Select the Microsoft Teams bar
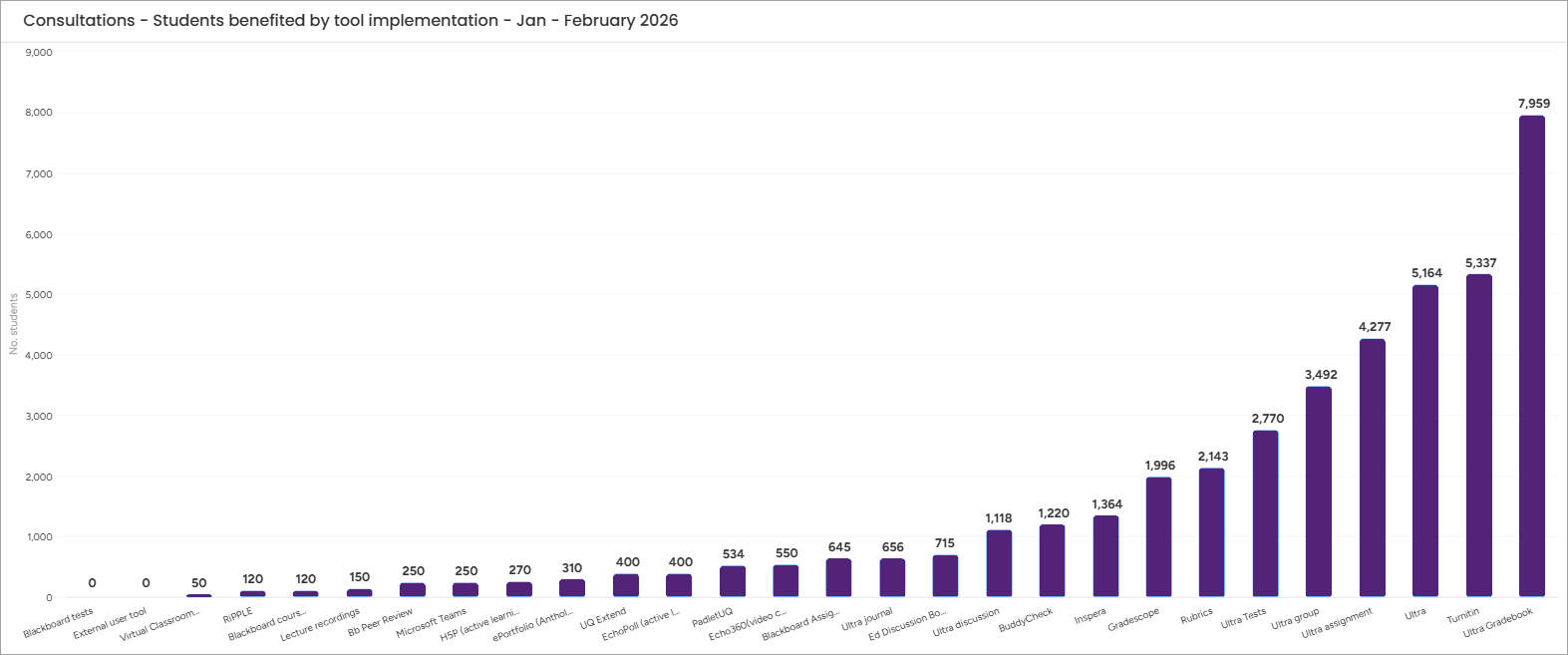 tap(466, 589)
